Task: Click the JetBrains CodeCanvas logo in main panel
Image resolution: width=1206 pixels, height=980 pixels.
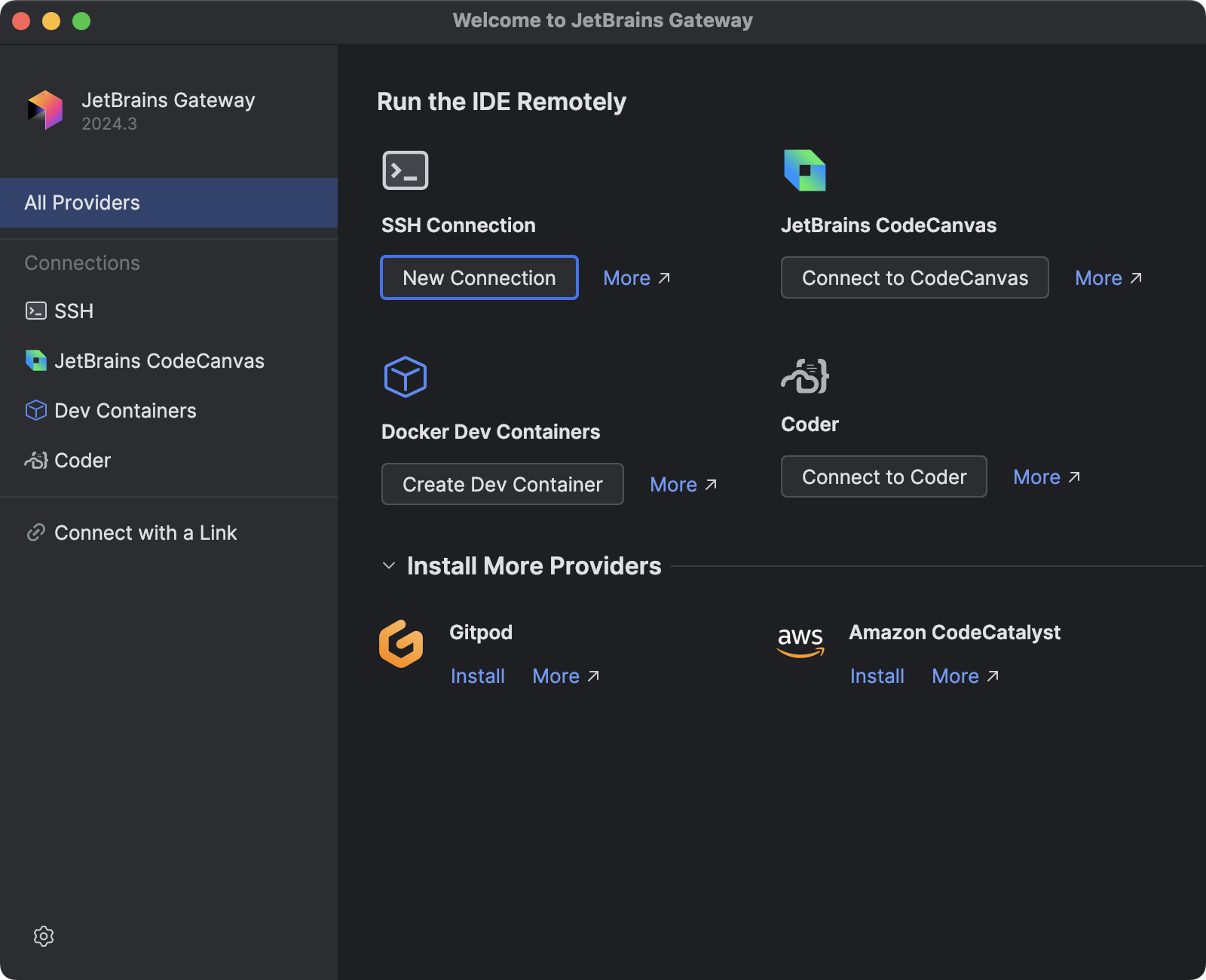Action: tap(804, 170)
